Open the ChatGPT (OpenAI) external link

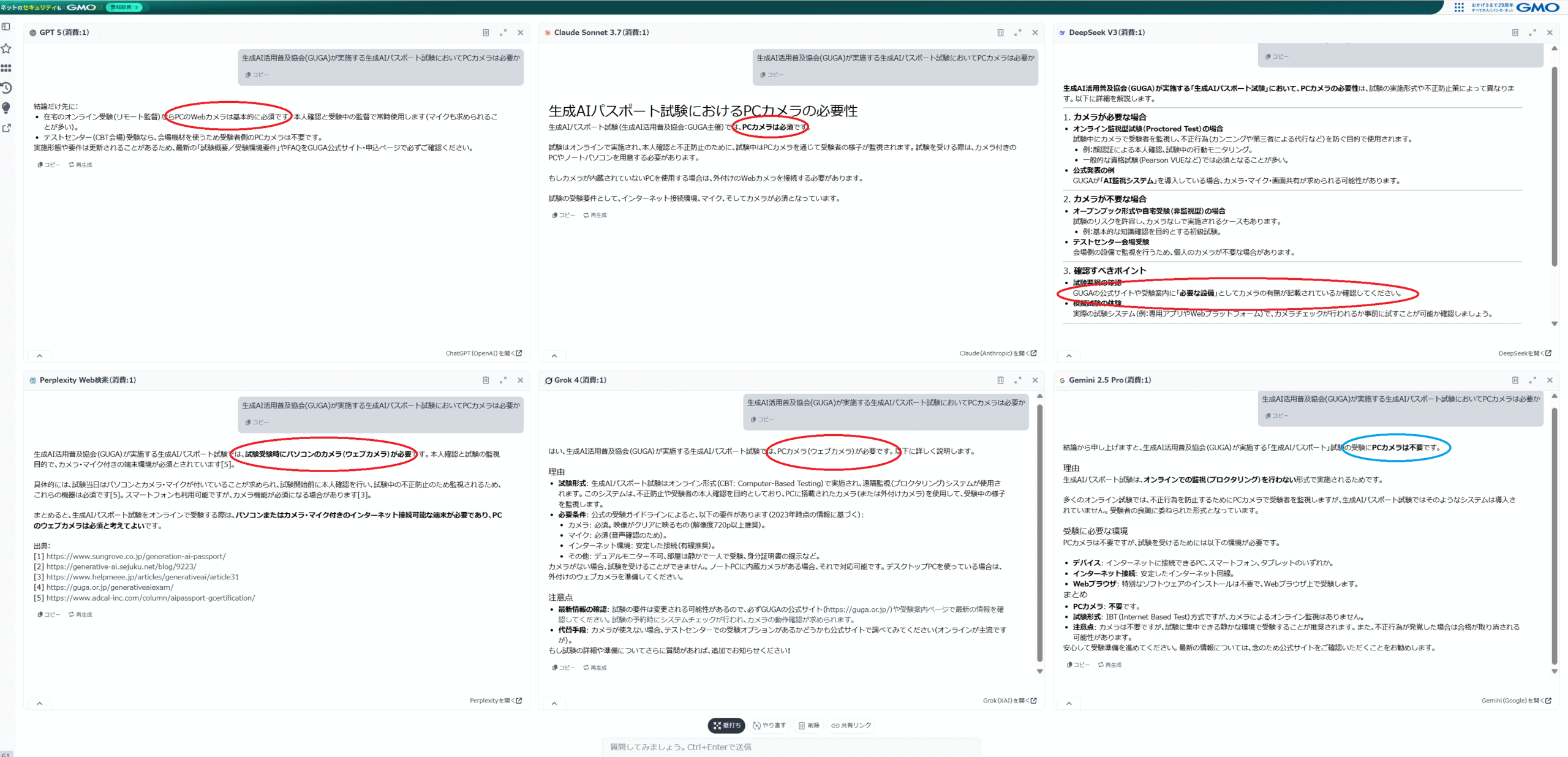coord(484,353)
